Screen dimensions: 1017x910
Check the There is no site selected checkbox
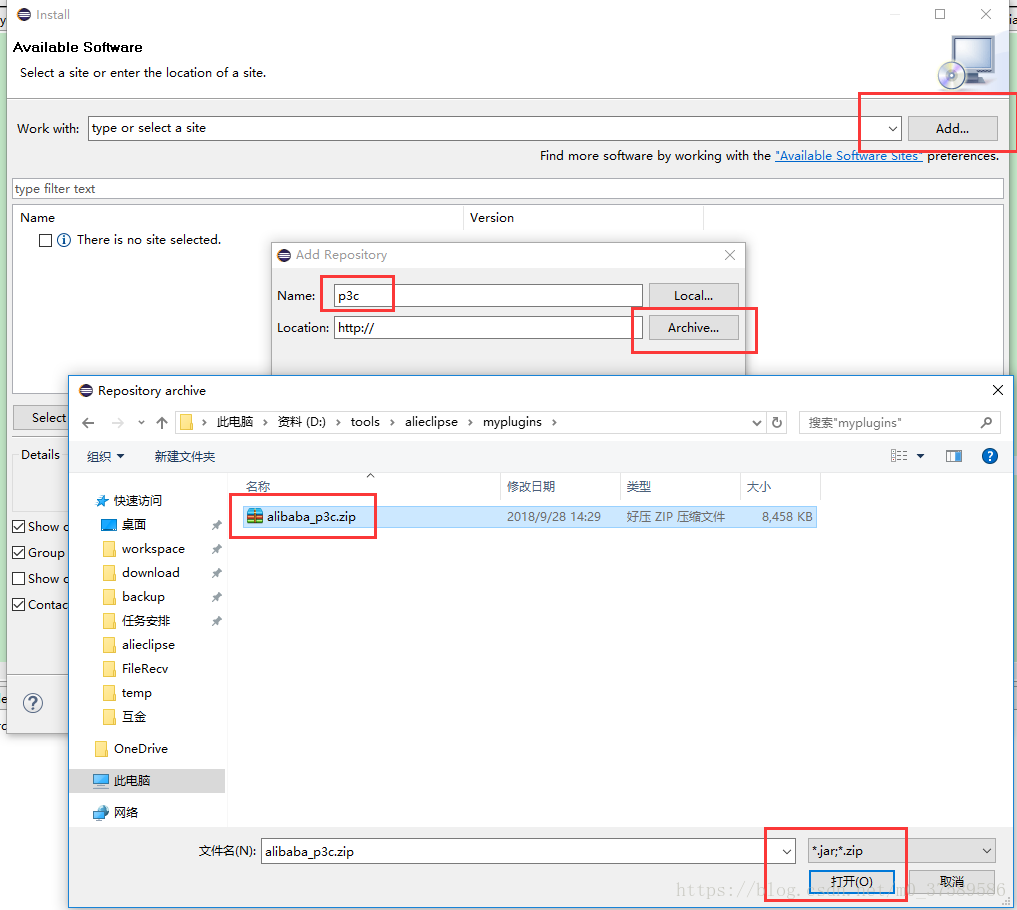click(x=45, y=241)
